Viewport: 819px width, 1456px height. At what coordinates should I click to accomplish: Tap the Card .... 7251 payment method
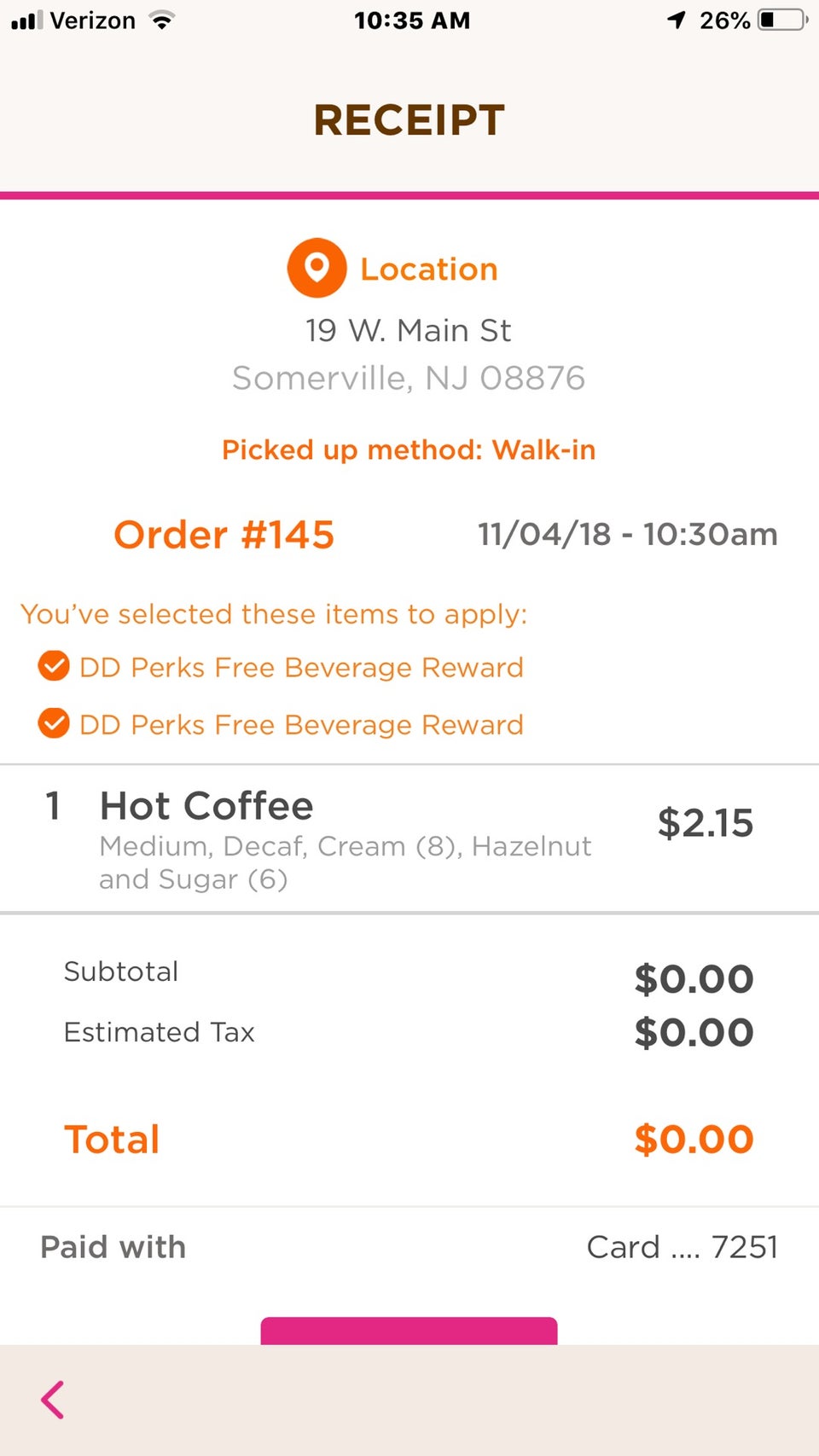(682, 1247)
